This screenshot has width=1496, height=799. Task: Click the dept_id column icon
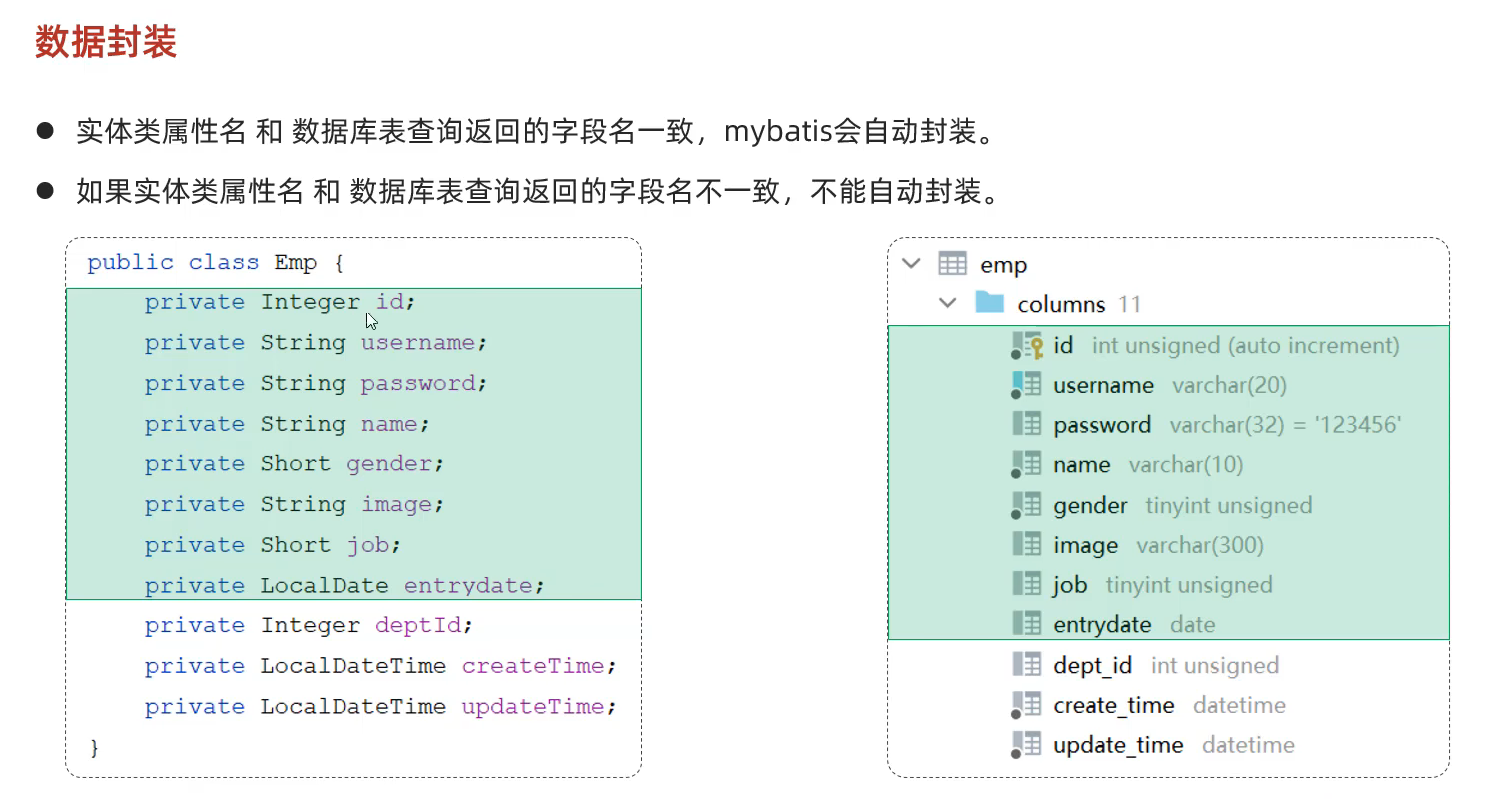(x=1026, y=665)
